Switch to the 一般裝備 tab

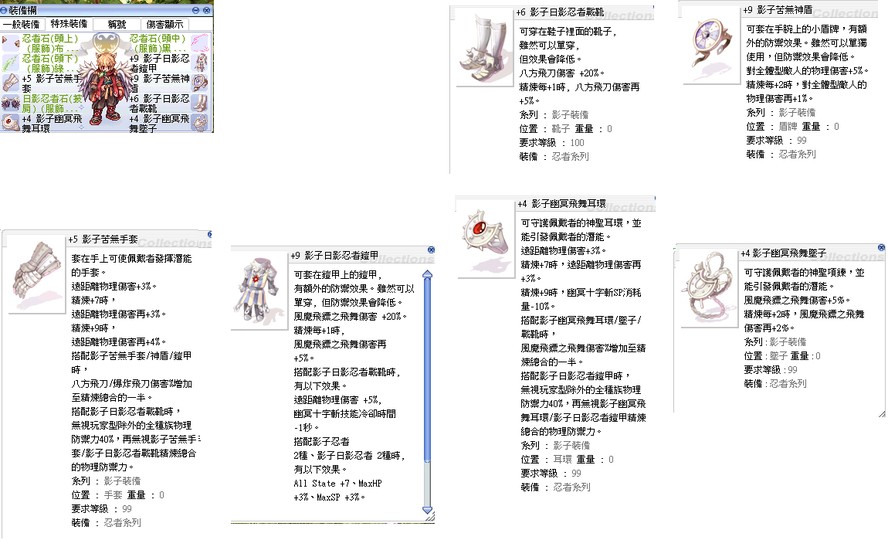(22, 23)
